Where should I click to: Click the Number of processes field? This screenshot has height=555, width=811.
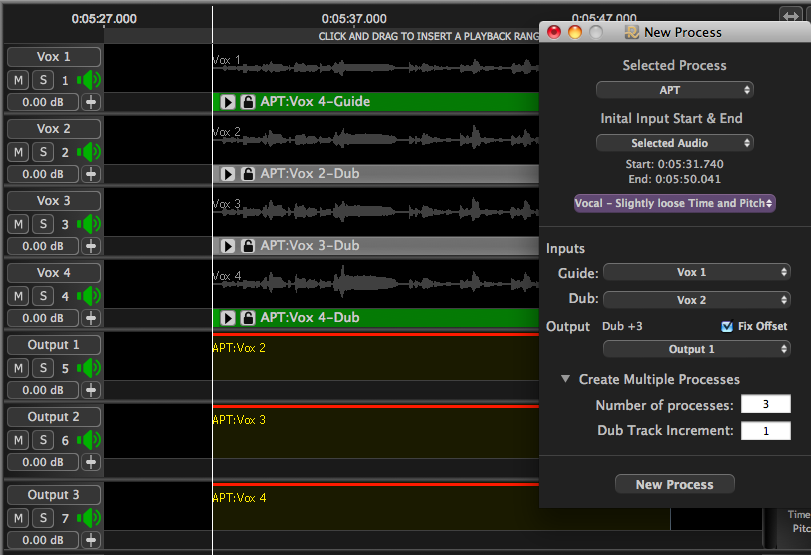pyautogui.click(x=765, y=405)
